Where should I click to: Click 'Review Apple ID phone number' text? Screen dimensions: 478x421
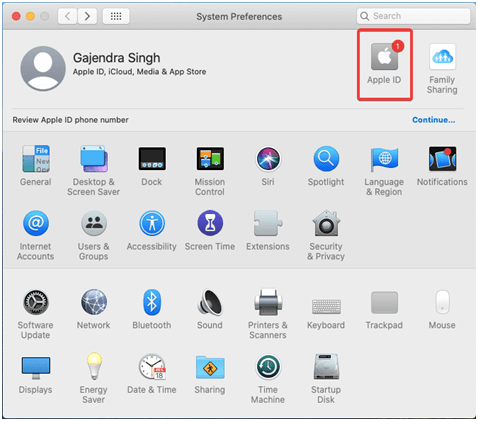(x=70, y=120)
